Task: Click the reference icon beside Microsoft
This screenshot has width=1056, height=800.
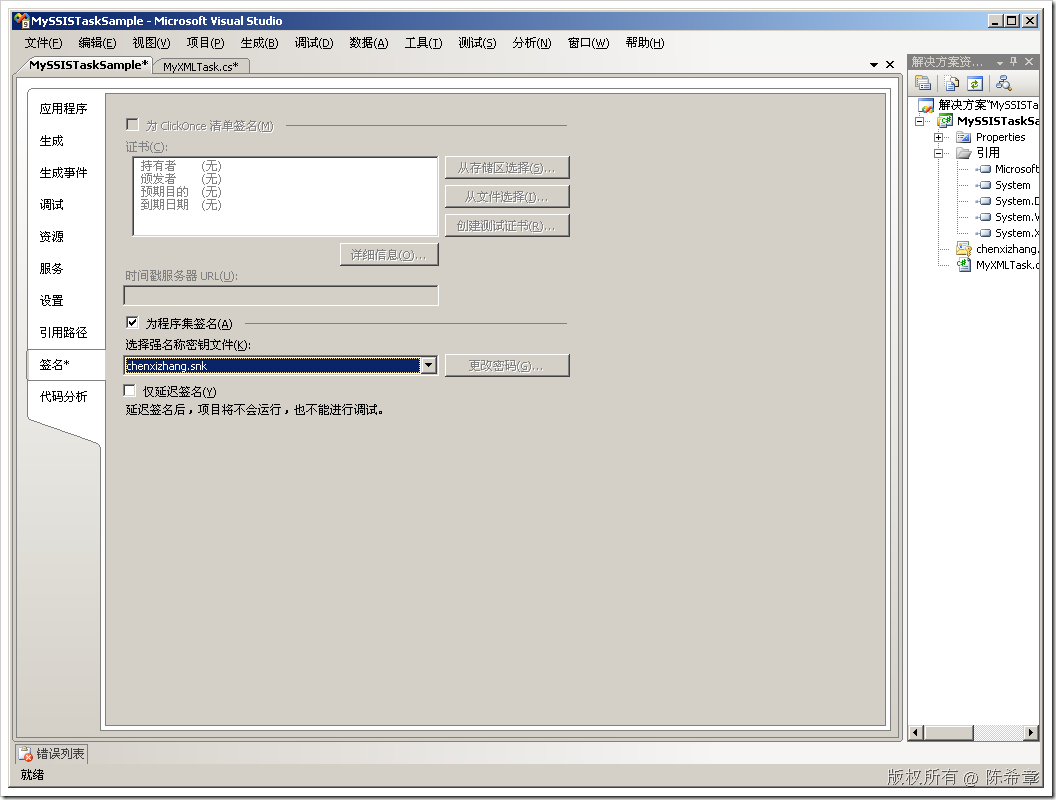Action: [x=985, y=169]
